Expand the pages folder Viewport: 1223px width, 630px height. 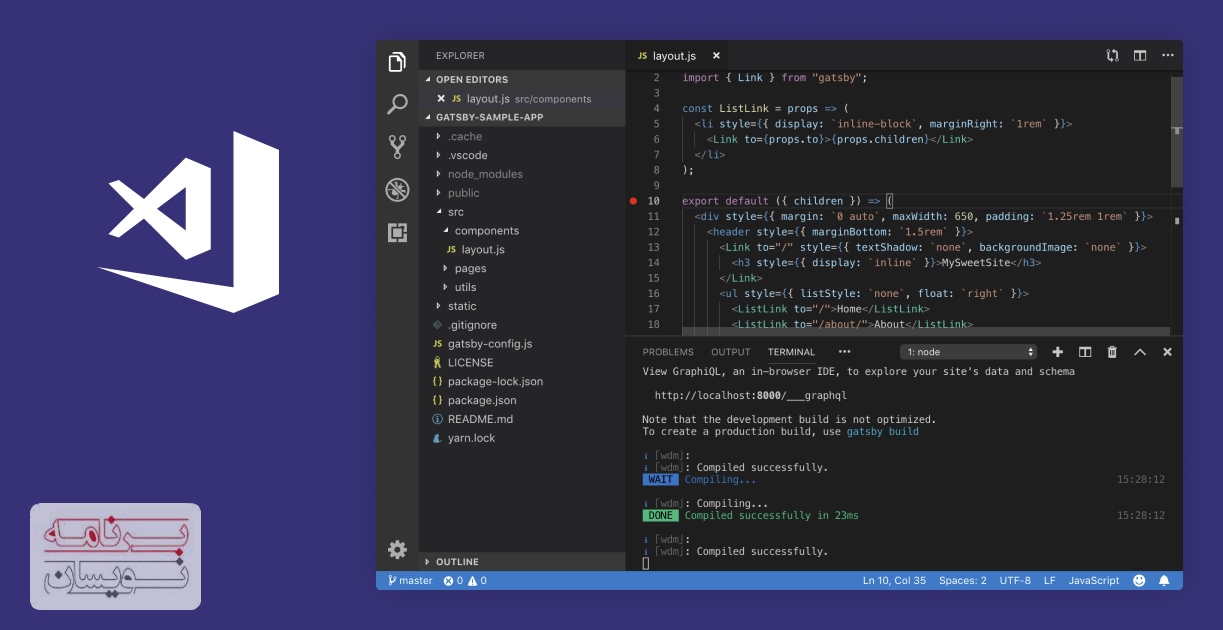click(x=522, y=269)
